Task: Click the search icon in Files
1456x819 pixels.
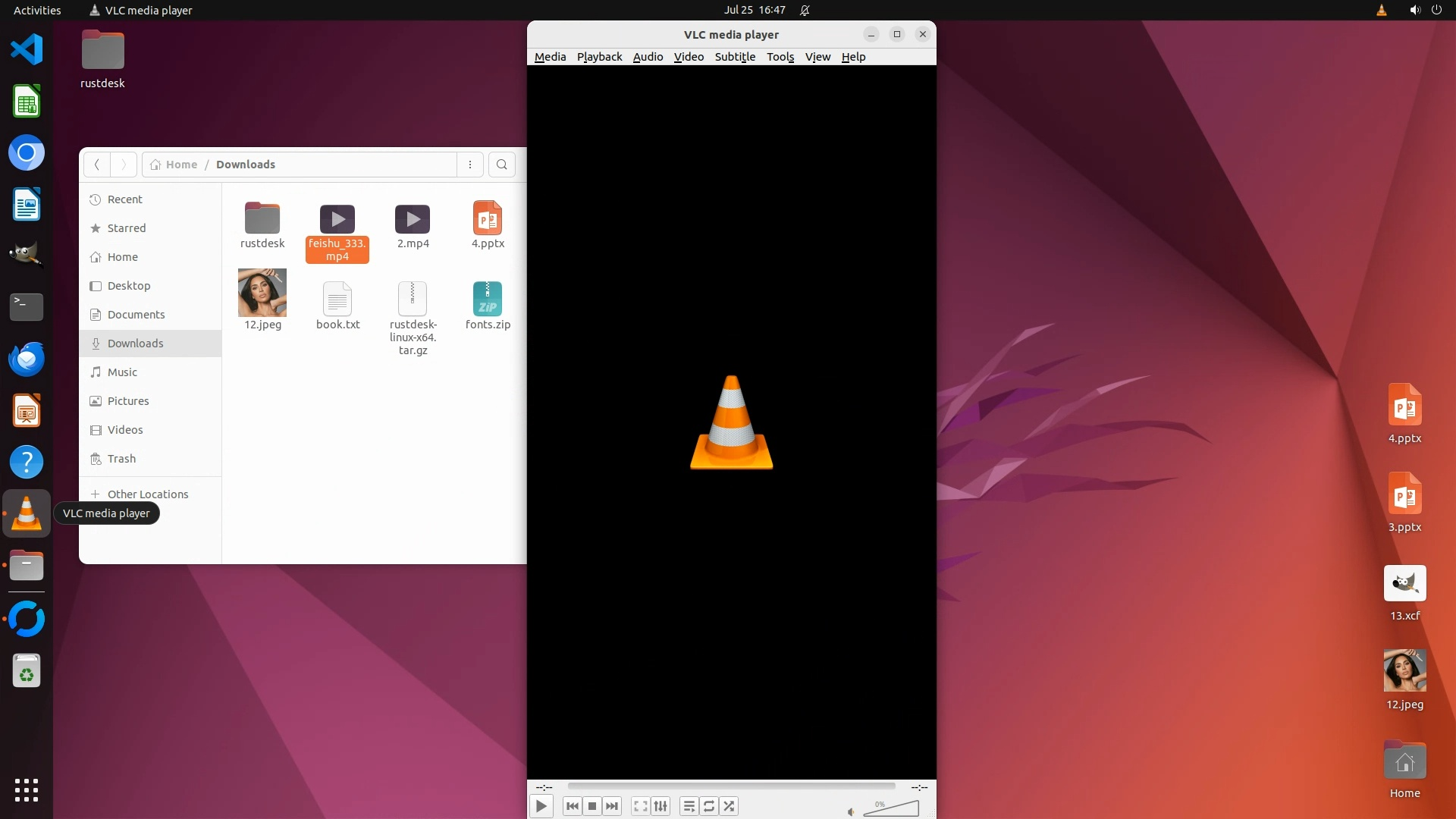Action: [502, 165]
